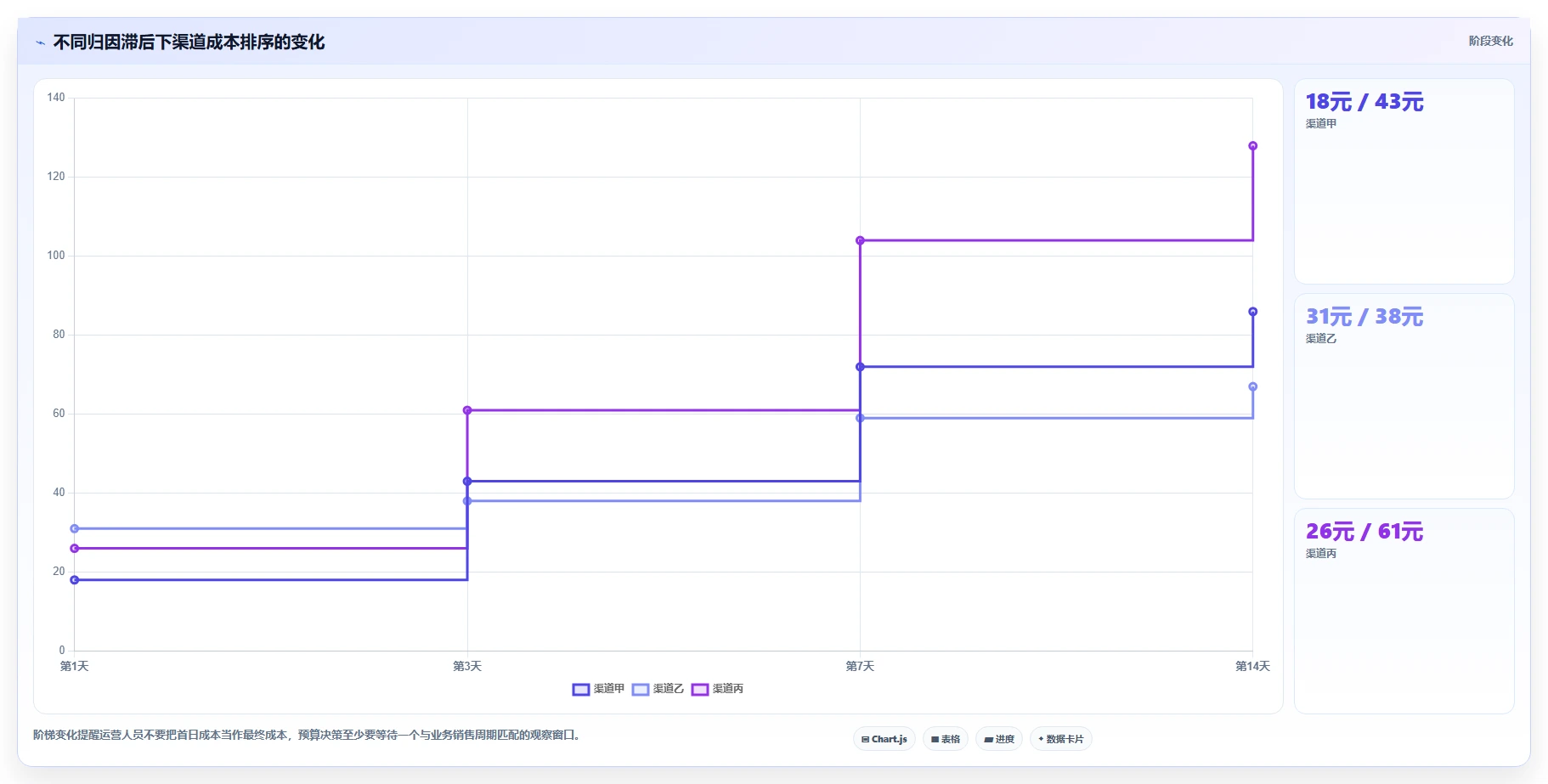Toggle the 渠道甲 series in the chart legend
Screen dimensions: 1548x784
pos(598,689)
